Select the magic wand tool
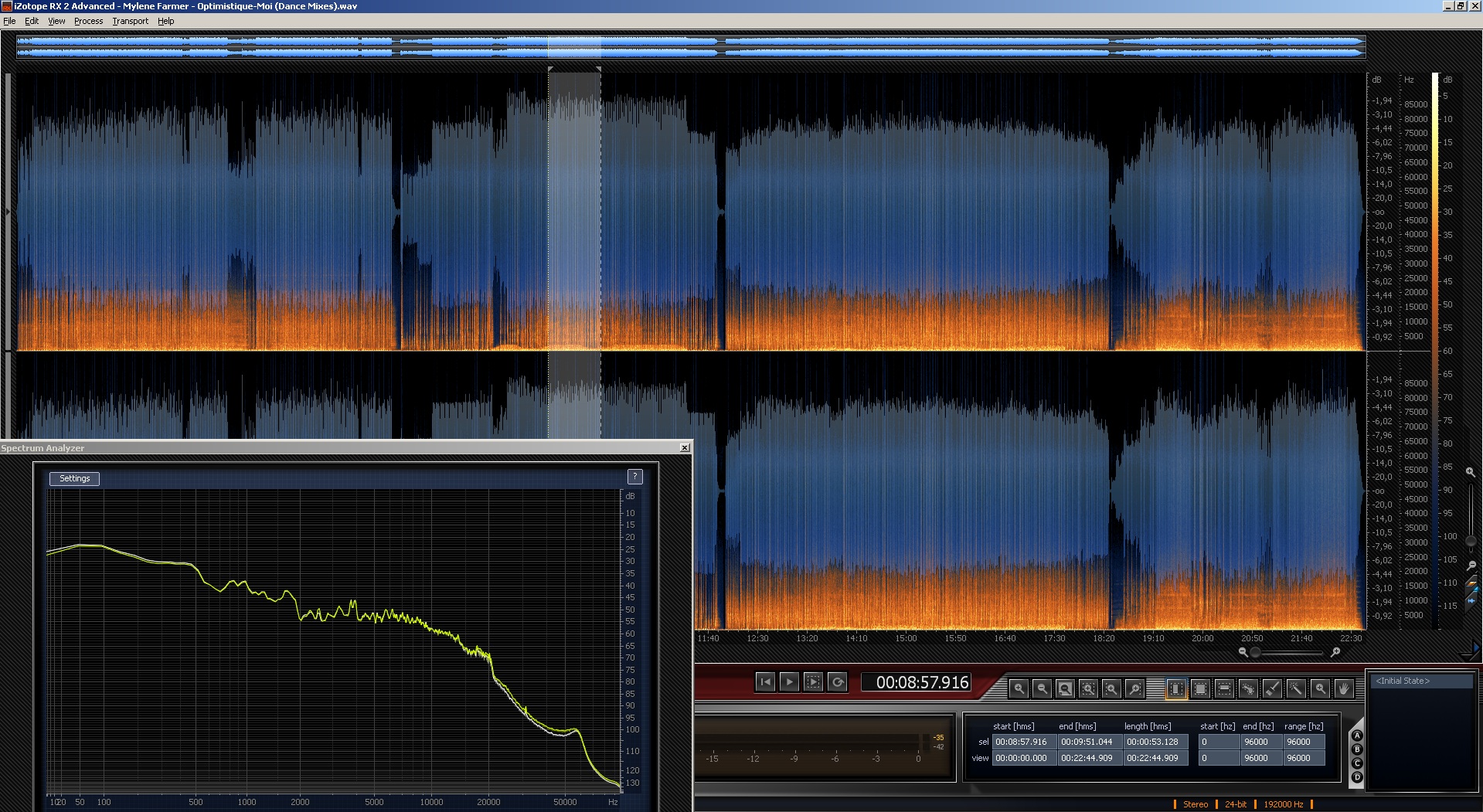This screenshot has height=812, width=1483. point(1296,688)
